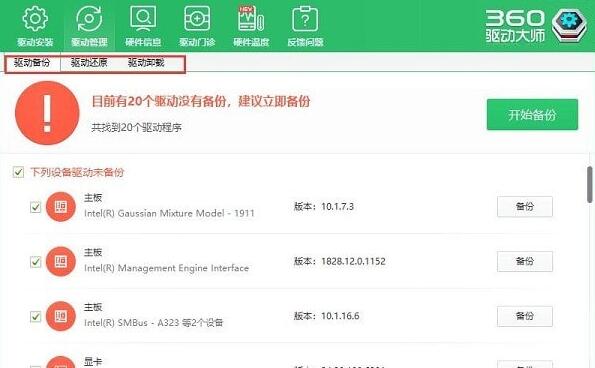
Task: Select 驱动管理 refresh icon
Action: (89, 18)
